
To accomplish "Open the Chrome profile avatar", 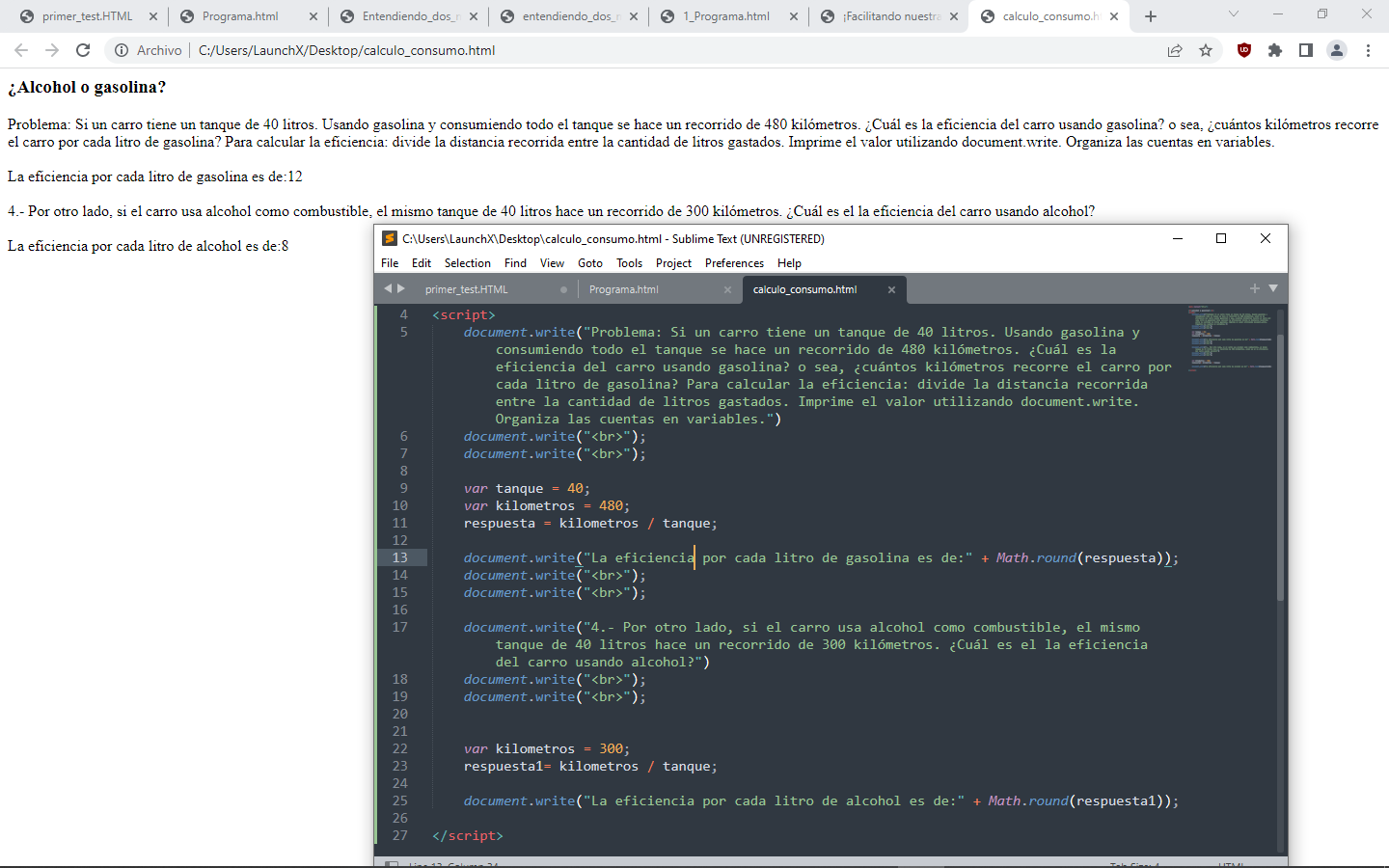I will [1337, 50].
